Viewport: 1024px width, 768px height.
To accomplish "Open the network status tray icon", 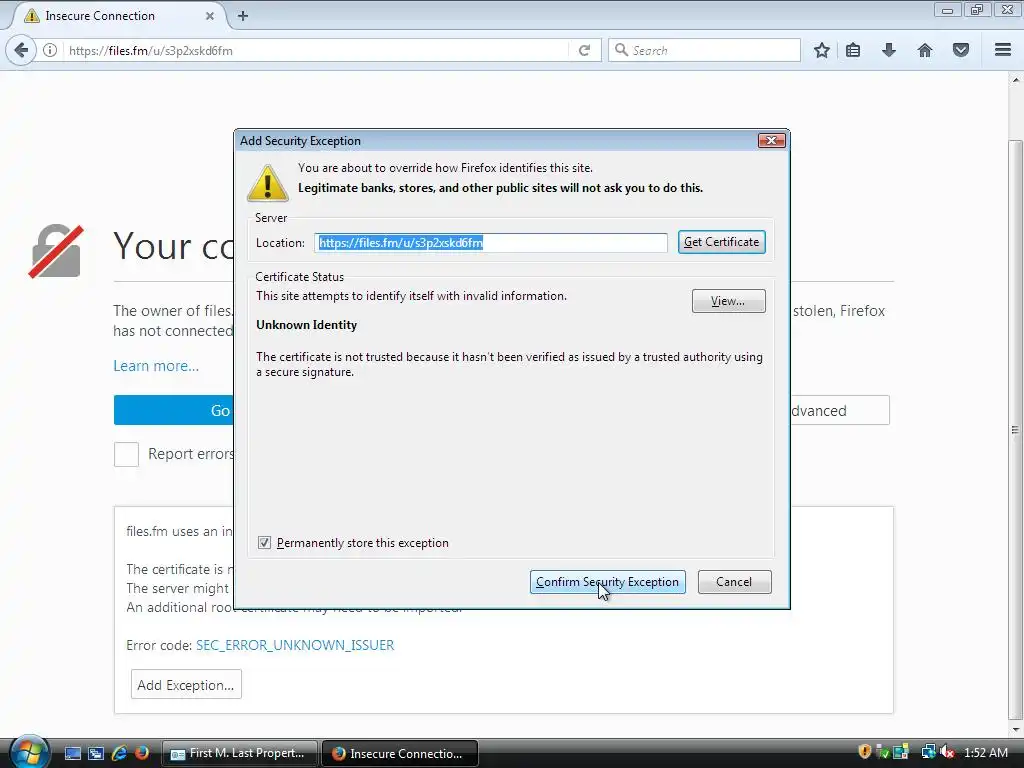I will click(928, 752).
